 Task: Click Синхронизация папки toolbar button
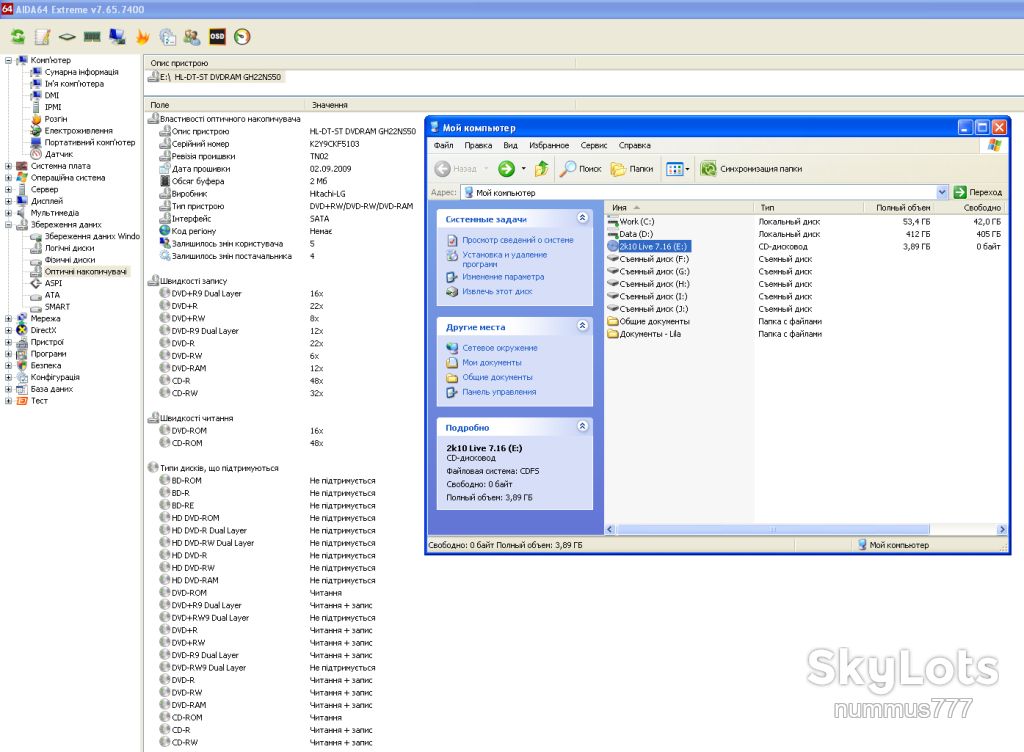(751, 169)
